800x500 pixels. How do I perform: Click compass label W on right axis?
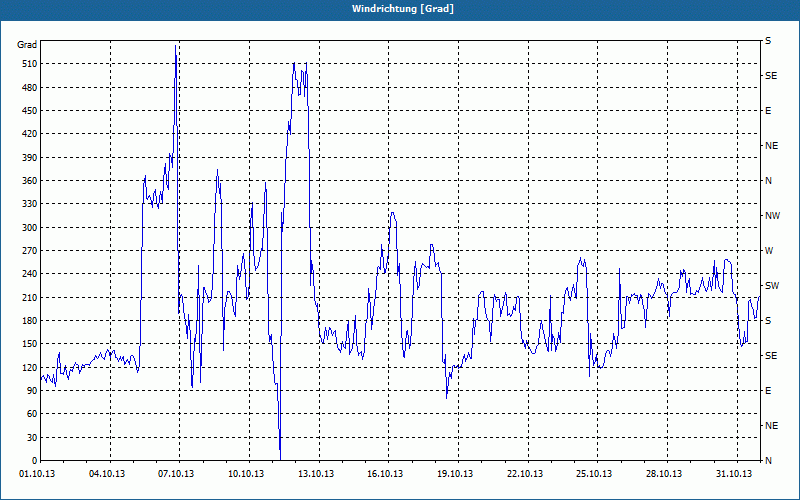coord(769,251)
